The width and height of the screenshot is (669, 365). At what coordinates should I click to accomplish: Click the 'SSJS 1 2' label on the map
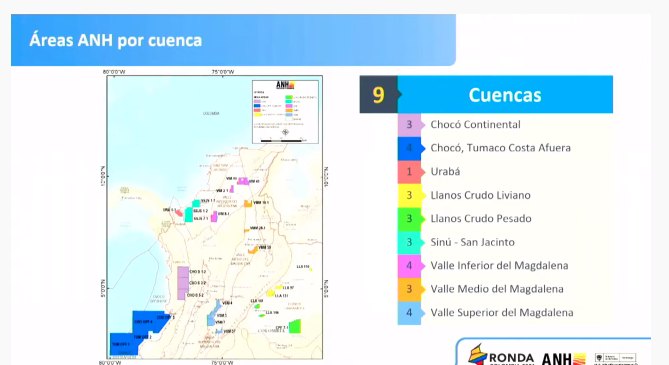point(201,211)
